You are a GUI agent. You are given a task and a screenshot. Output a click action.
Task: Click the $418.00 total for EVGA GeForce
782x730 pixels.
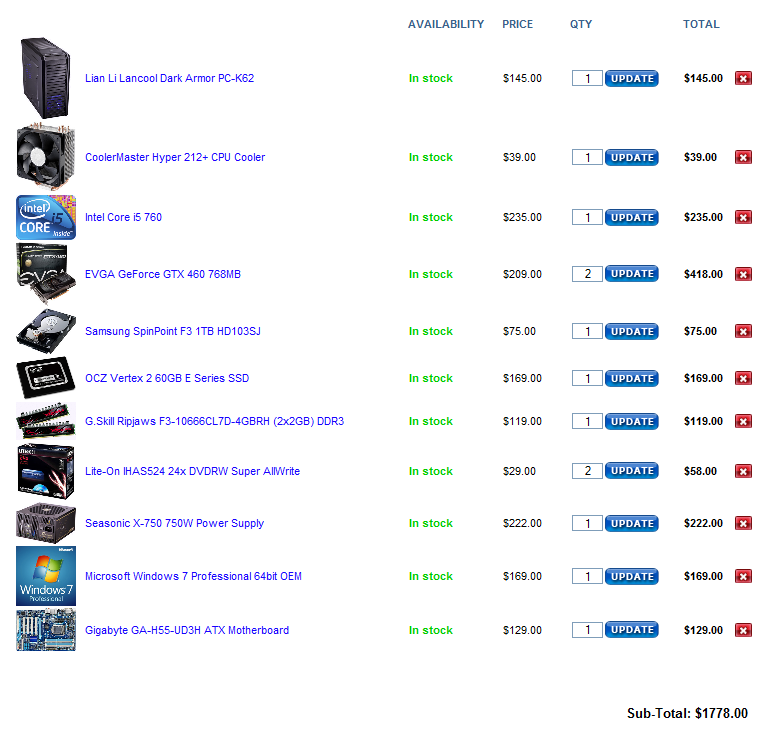coord(703,274)
